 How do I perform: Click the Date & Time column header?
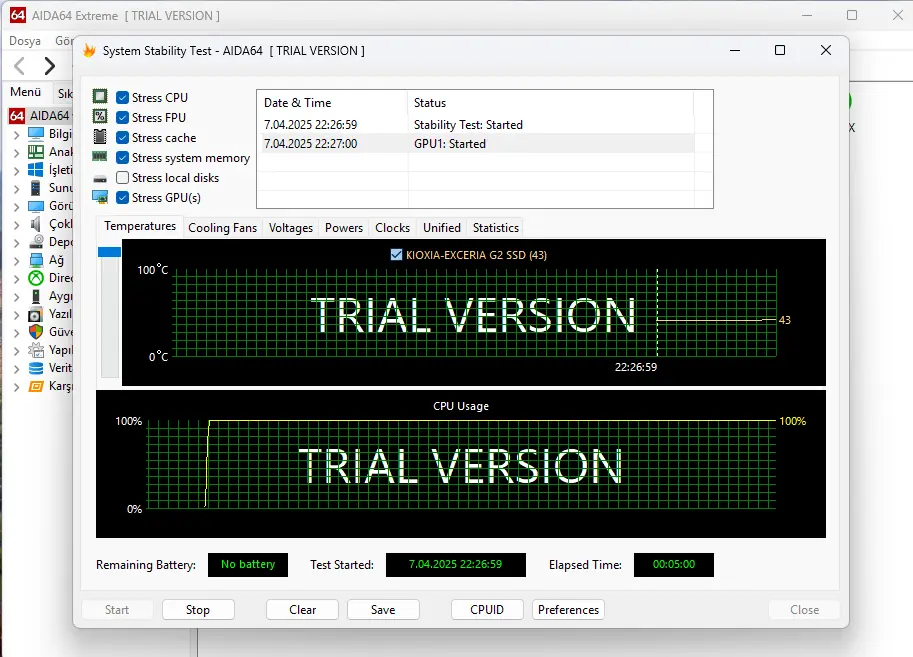(x=332, y=103)
